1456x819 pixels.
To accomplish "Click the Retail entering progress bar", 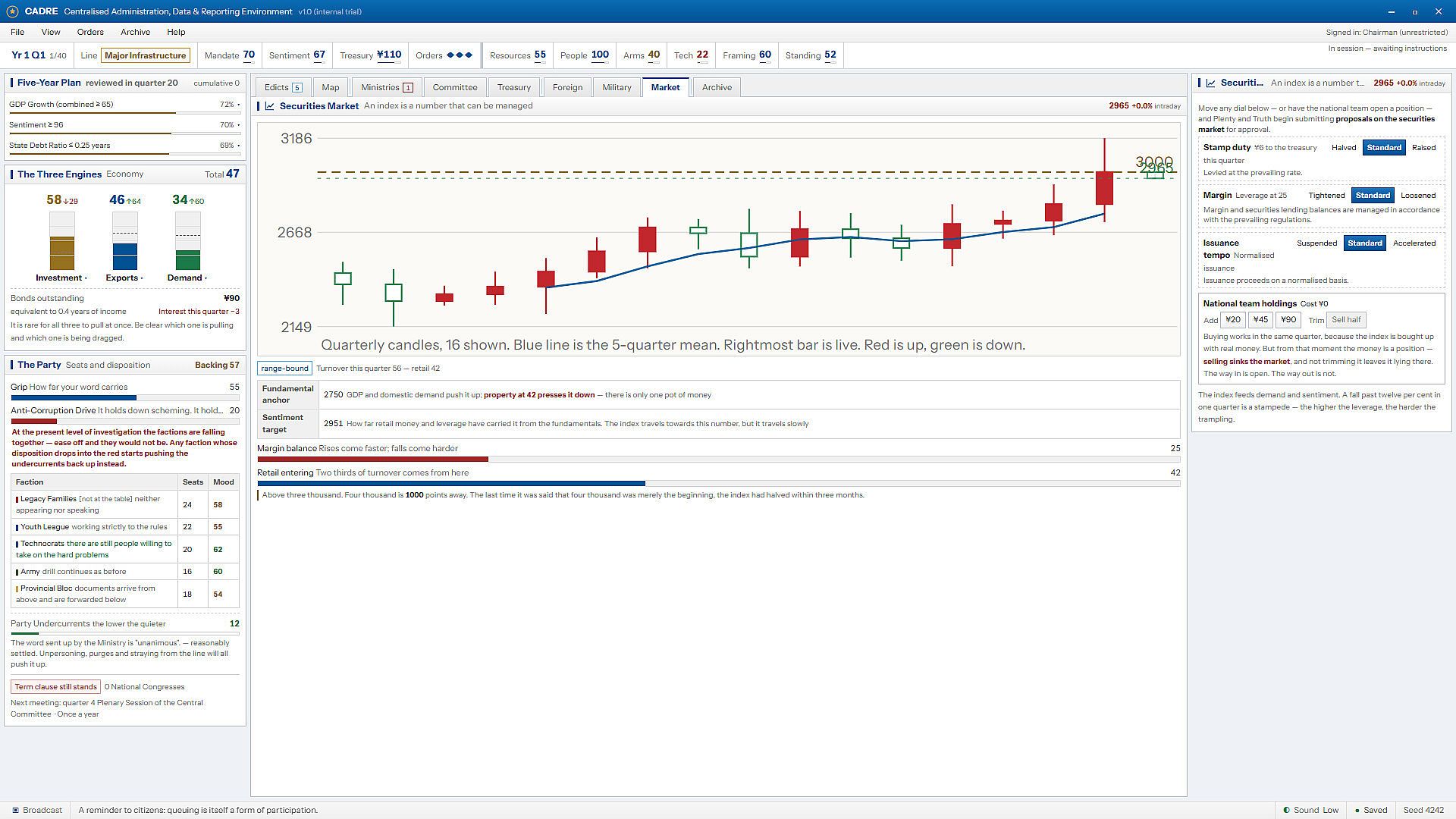I will (718, 484).
